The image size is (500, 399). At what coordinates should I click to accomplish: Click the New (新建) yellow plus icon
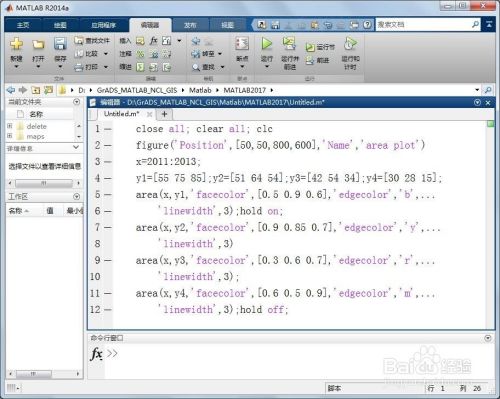tap(16, 44)
